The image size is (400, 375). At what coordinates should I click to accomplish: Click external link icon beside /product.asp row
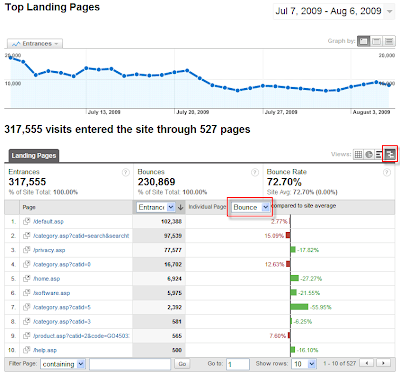coord(27,335)
